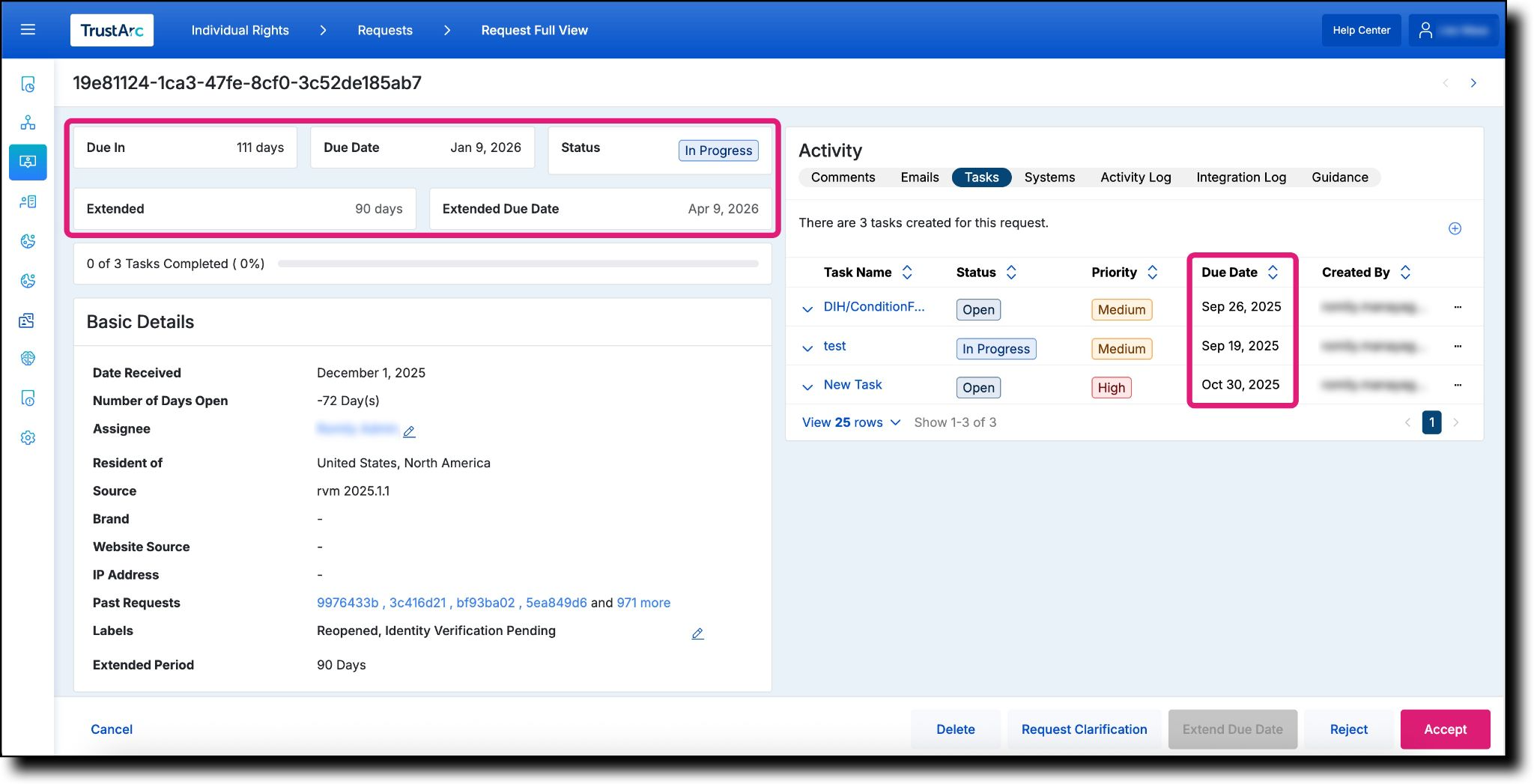Expand the DIH/ConditionF task row chevron
1534x784 pixels.
point(807,309)
